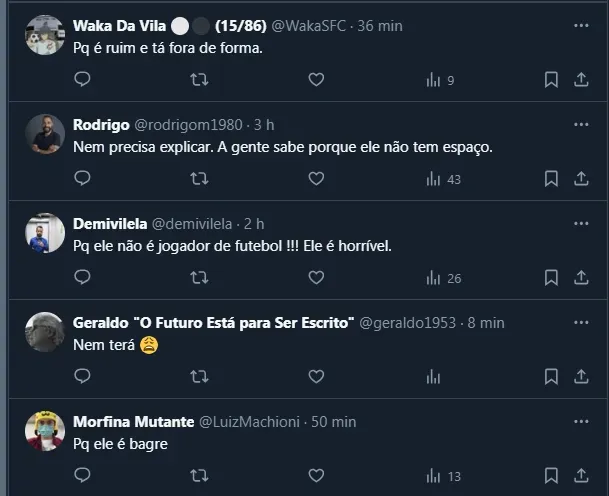The image size is (609, 496).
Task: Reply to Waka Da Vila's tweet
Action: (82, 80)
